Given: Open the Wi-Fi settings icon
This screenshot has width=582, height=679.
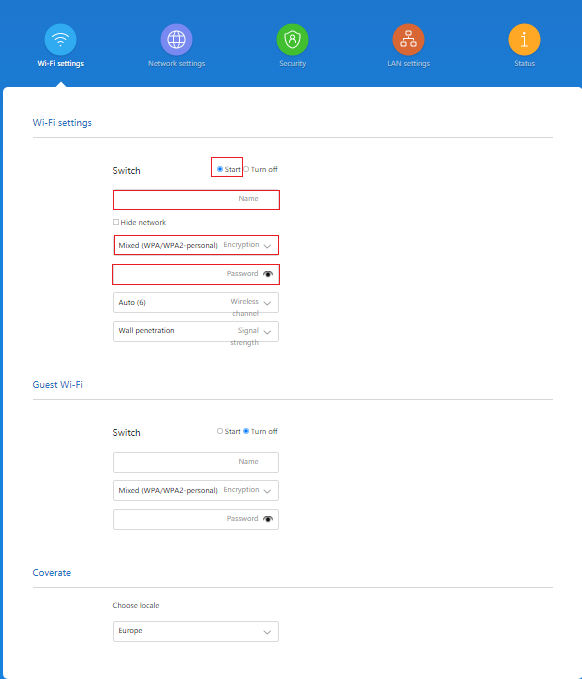Looking at the screenshot, I should (61, 39).
